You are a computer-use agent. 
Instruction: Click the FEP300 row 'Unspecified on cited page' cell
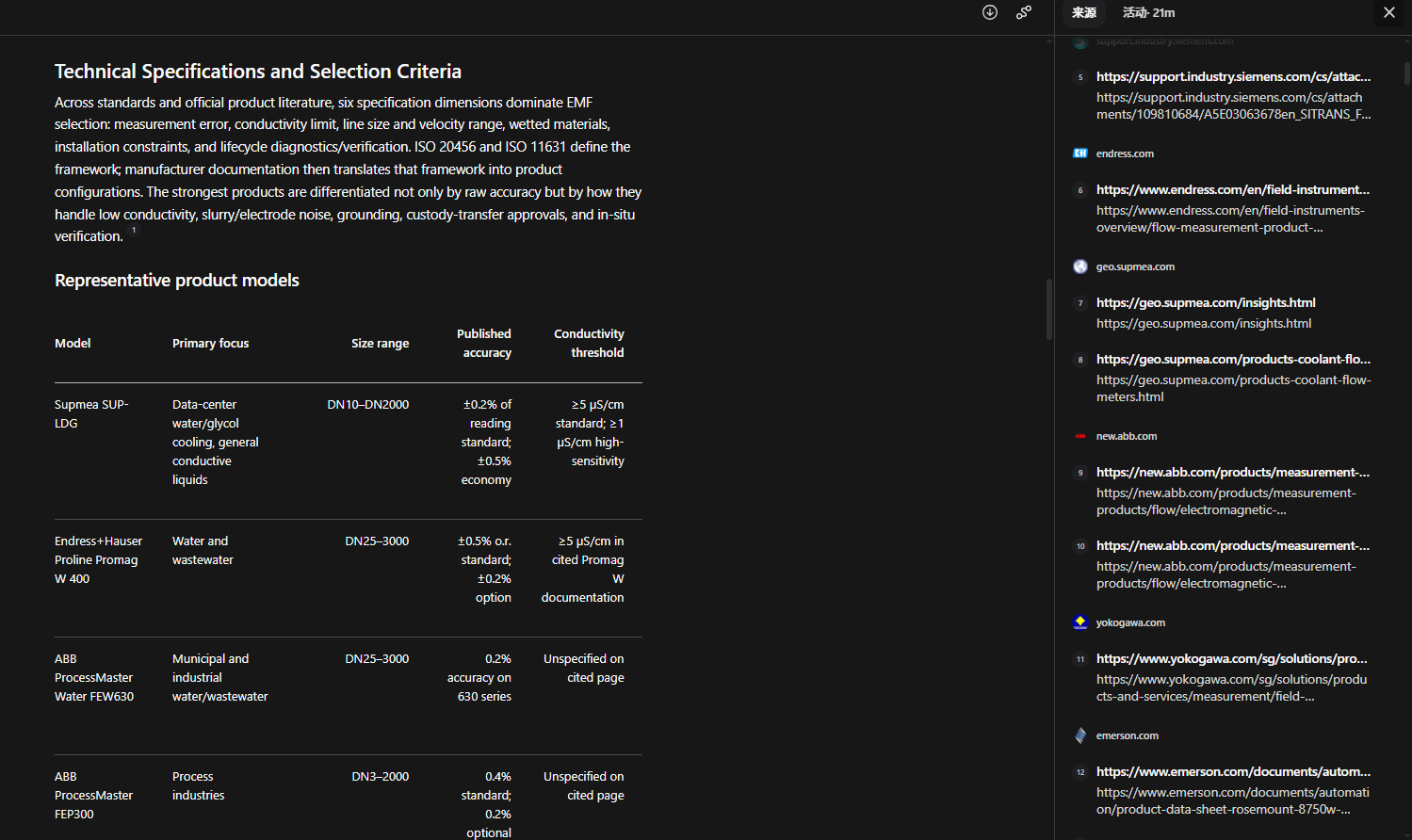pyautogui.click(x=584, y=786)
